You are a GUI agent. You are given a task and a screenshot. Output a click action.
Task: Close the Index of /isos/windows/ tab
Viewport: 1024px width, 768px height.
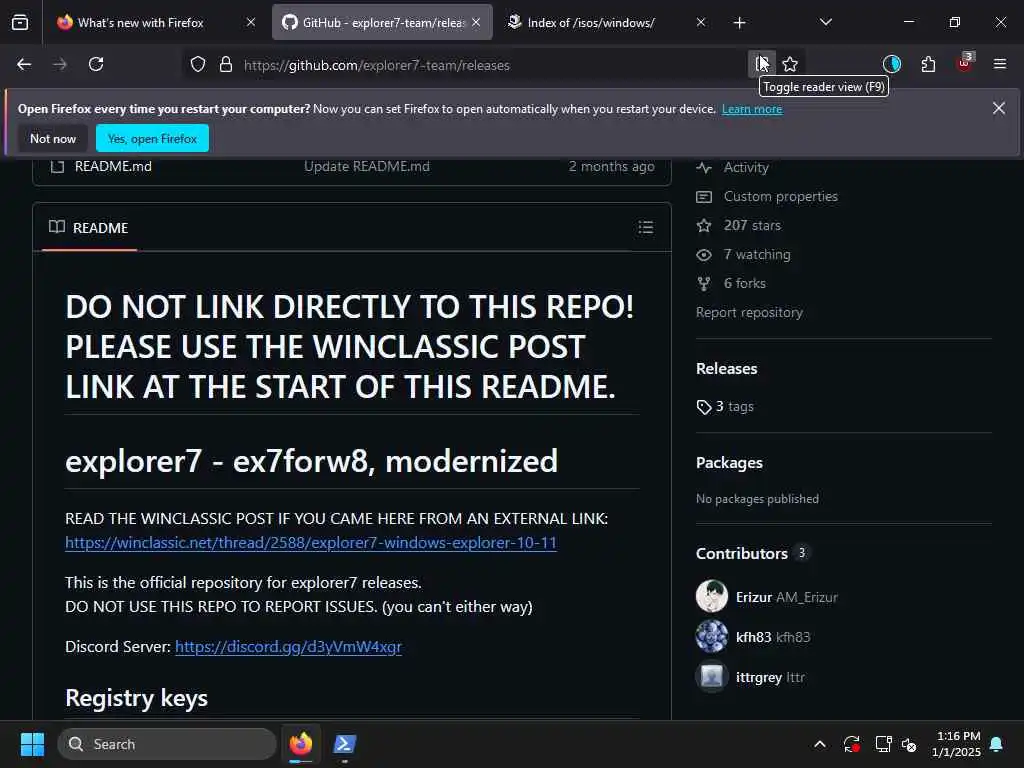(x=701, y=23)
